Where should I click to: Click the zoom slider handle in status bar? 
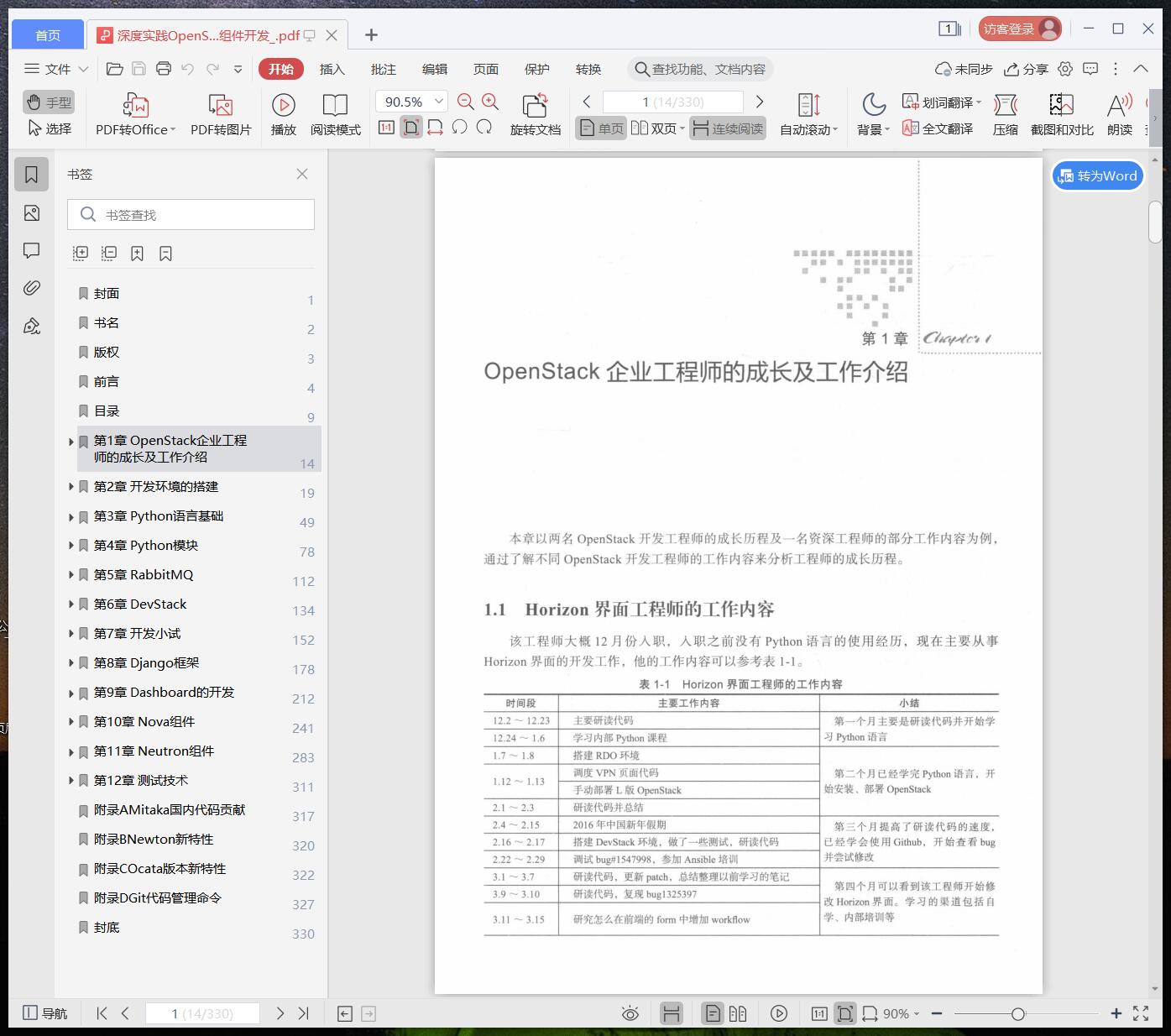tap(1018, 1013)
